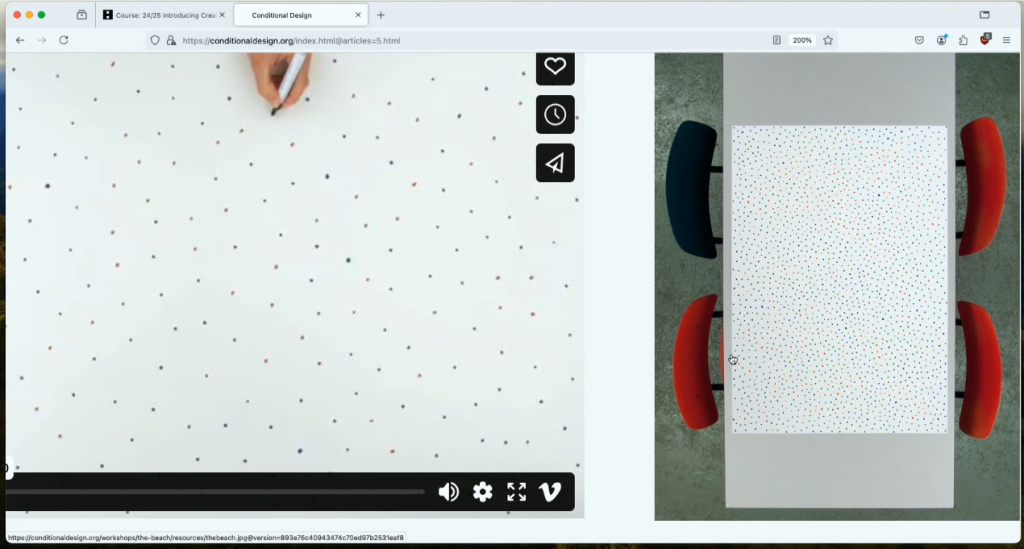Bookmark this page with the star icon

click(828, 40)
